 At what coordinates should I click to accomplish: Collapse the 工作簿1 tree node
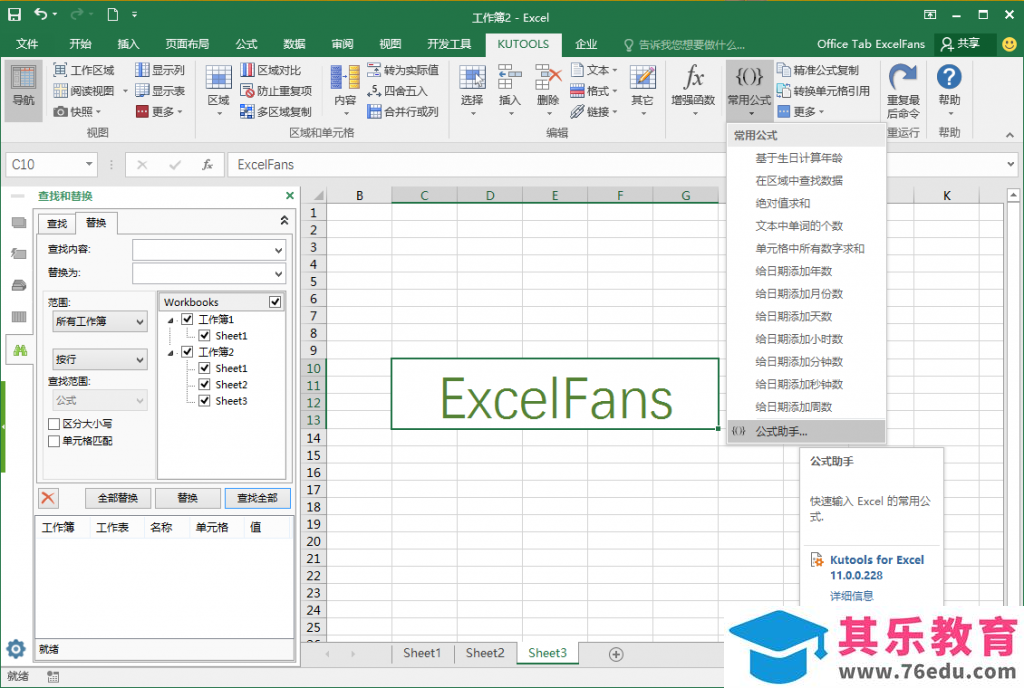click(x=171, y=320)
